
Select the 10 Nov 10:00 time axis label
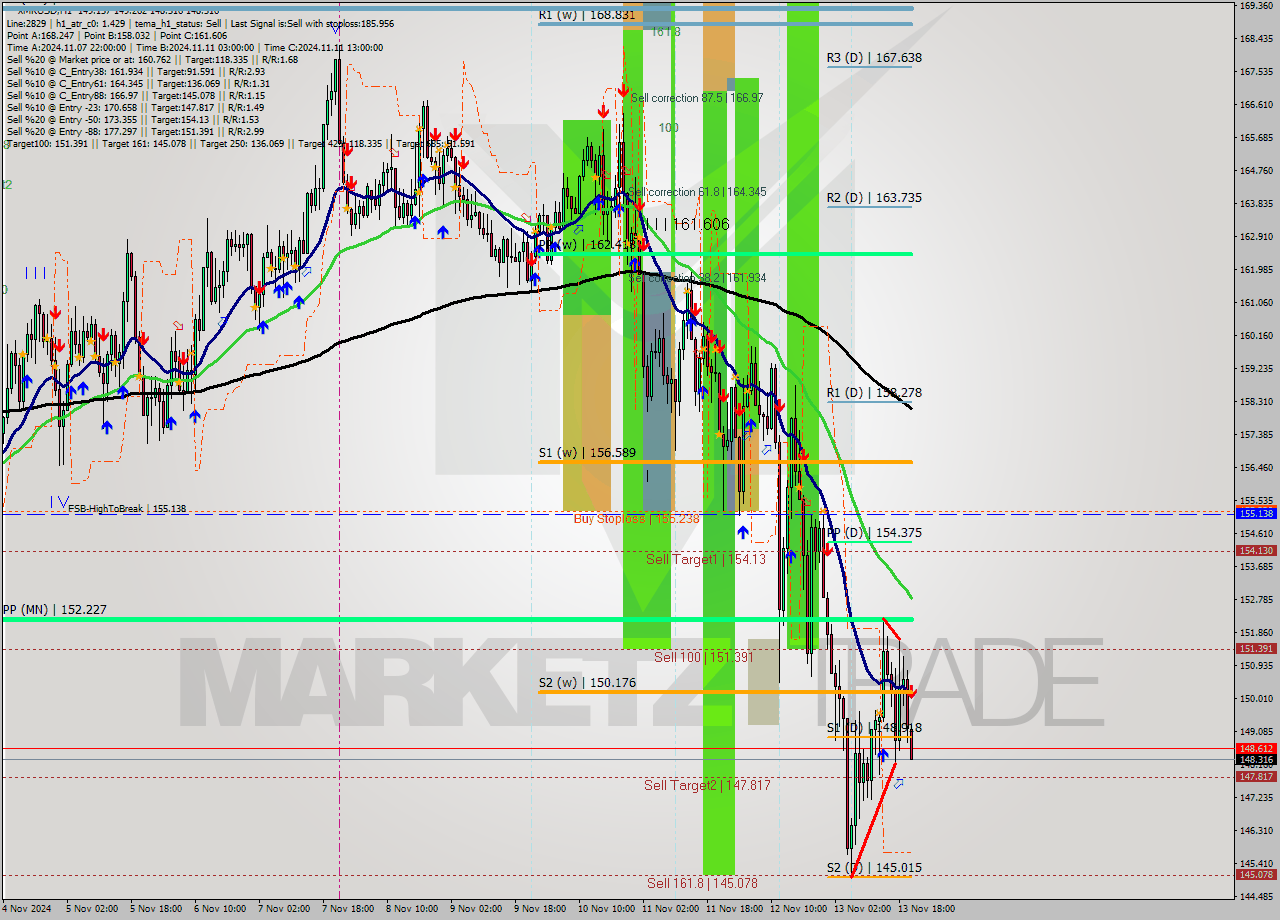605,909
